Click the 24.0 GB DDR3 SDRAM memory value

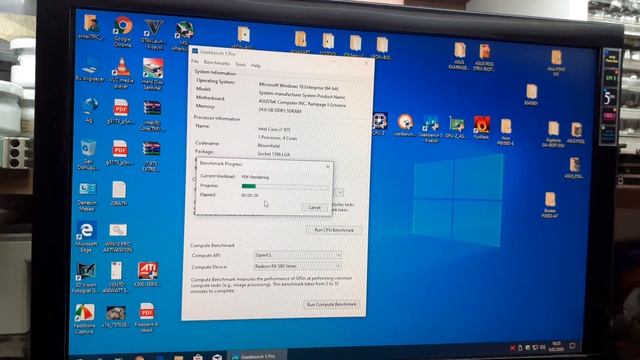click(280, 111)
